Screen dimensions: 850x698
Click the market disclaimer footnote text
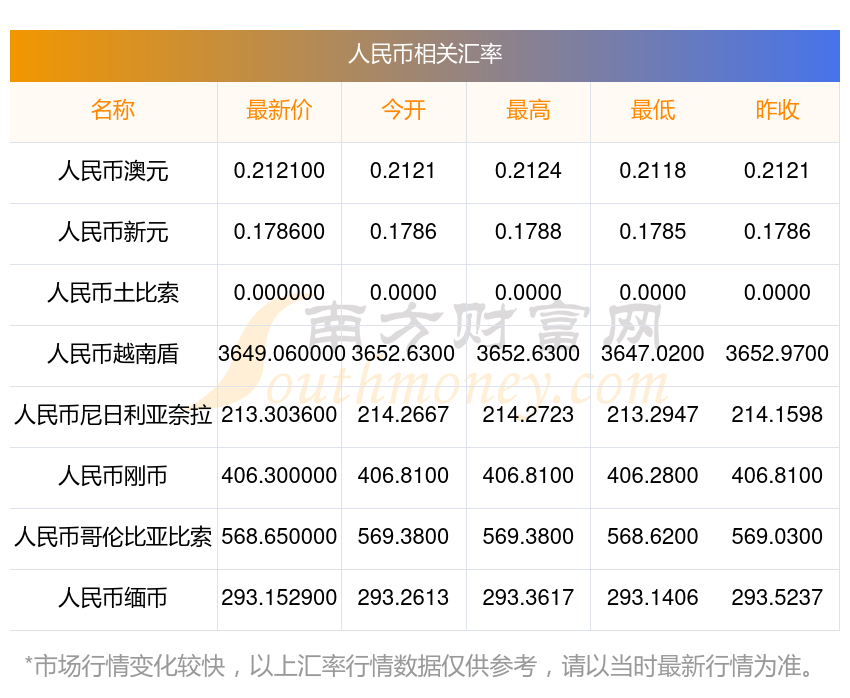(419, 666)
